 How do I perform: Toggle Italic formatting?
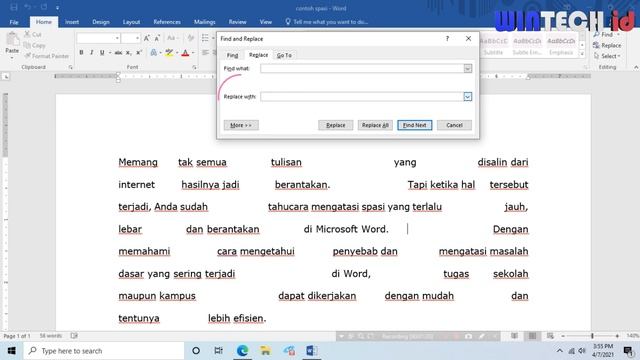[91, 53]
